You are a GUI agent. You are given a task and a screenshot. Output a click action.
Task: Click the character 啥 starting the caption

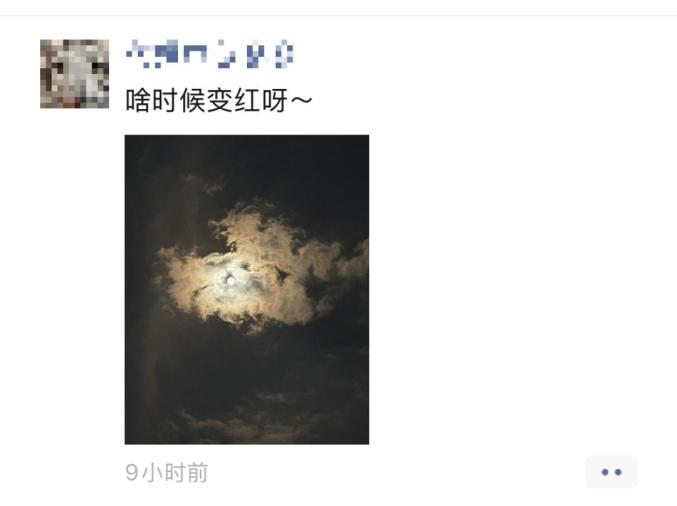pos(138,100)
